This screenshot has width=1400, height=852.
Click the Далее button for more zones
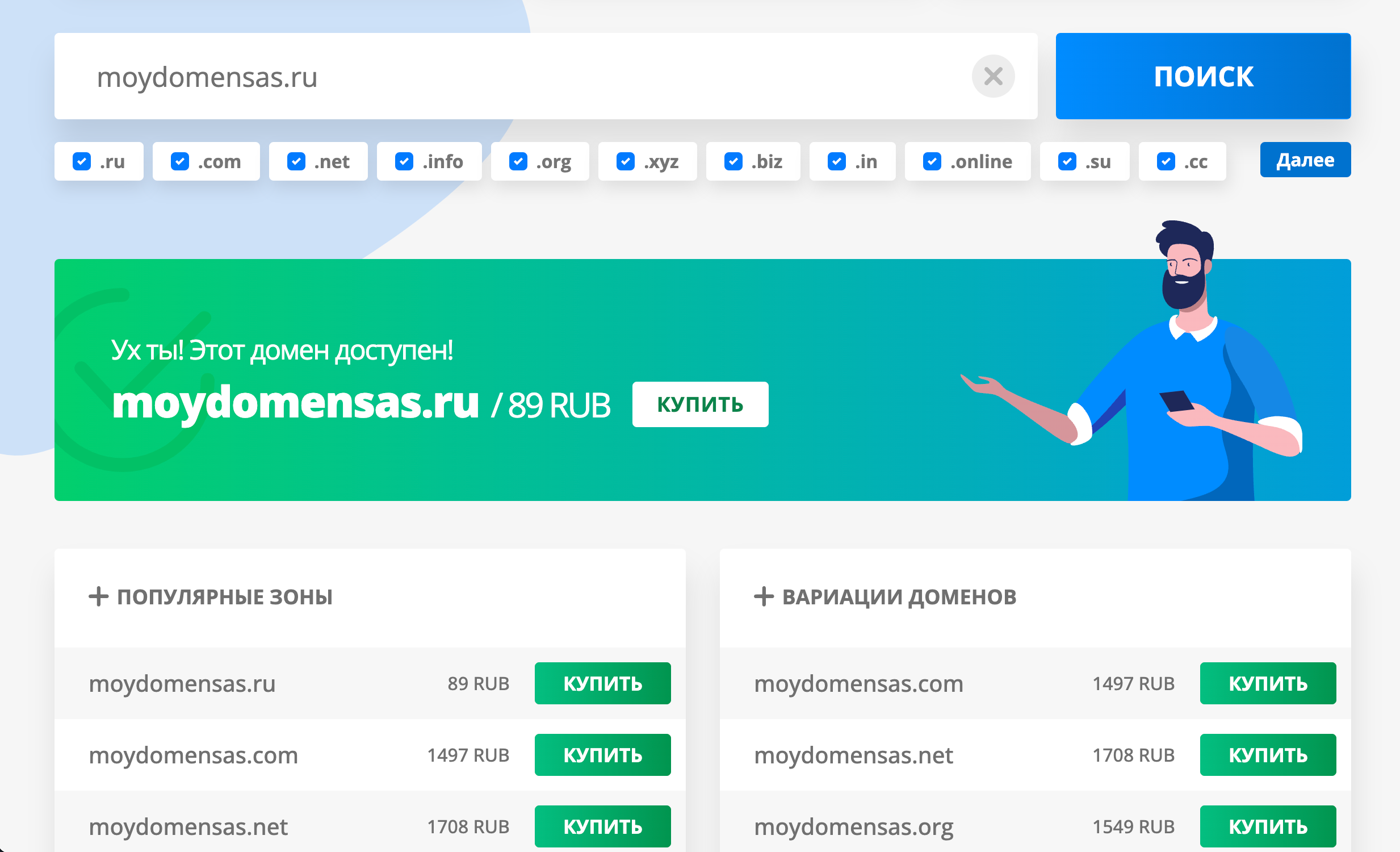pyautogui.click(x=1305, y=160)
